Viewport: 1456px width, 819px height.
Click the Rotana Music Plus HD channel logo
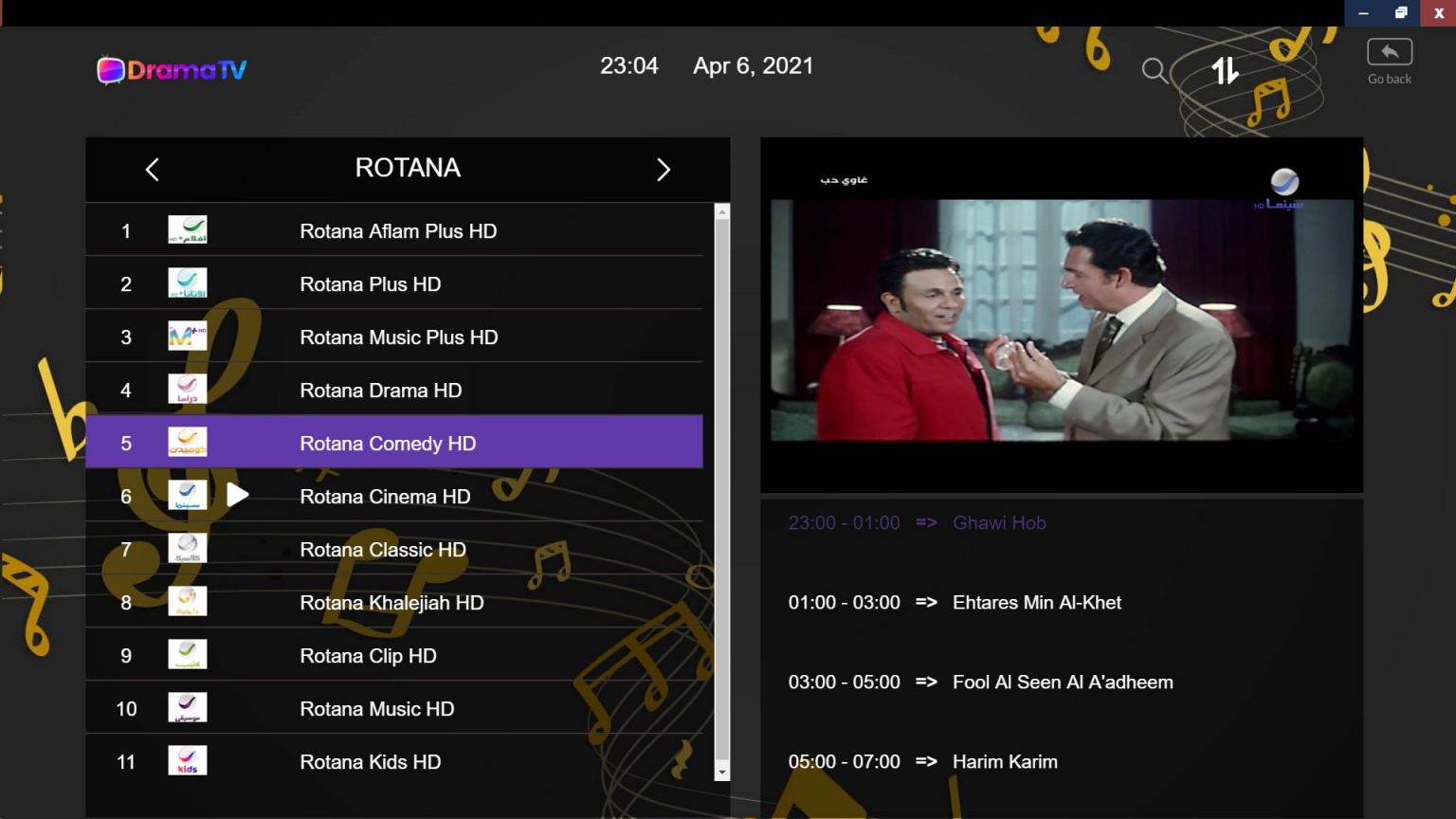[x=187, y=336]
